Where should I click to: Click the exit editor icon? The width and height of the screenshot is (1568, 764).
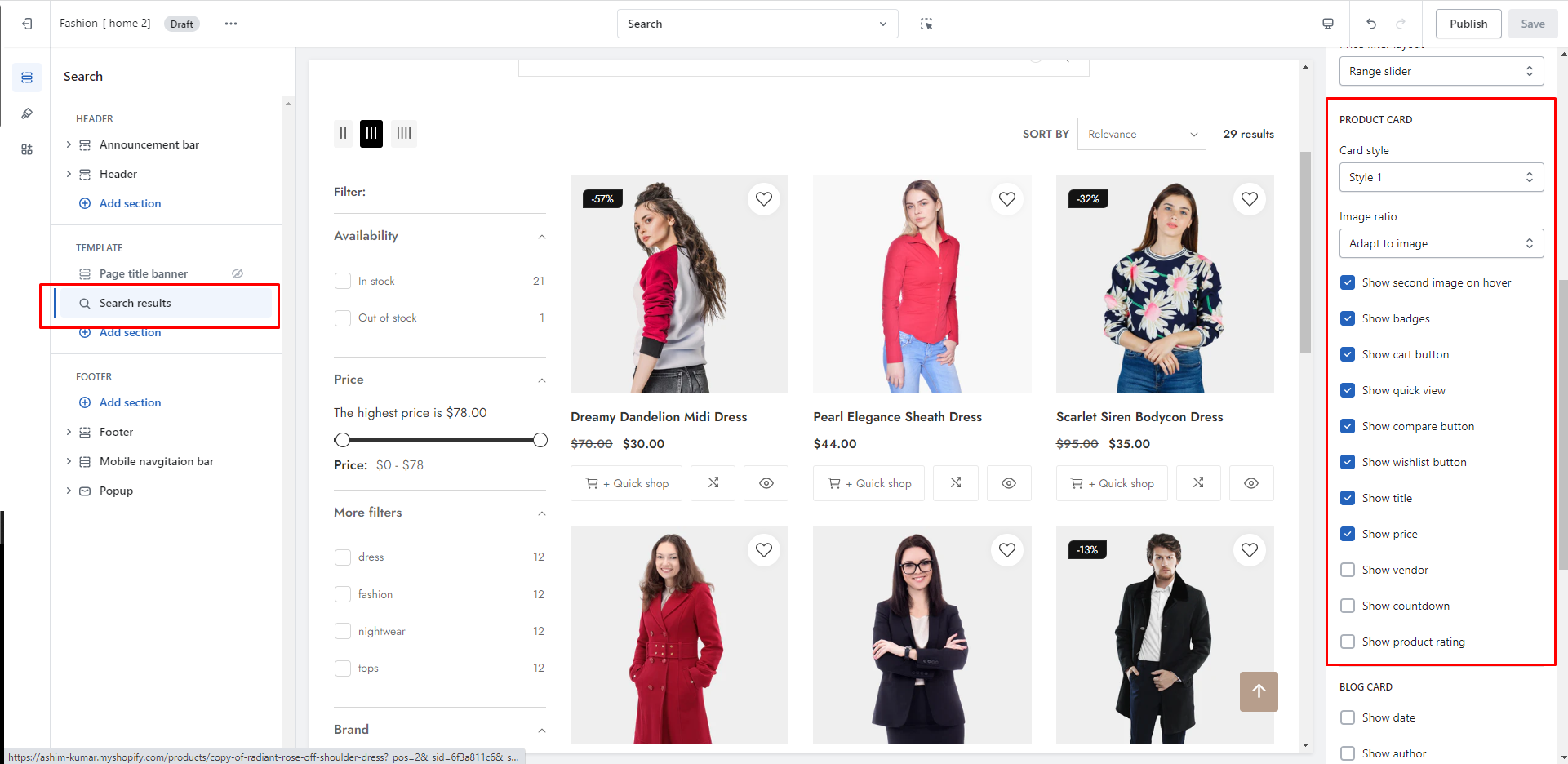point(27,24)
